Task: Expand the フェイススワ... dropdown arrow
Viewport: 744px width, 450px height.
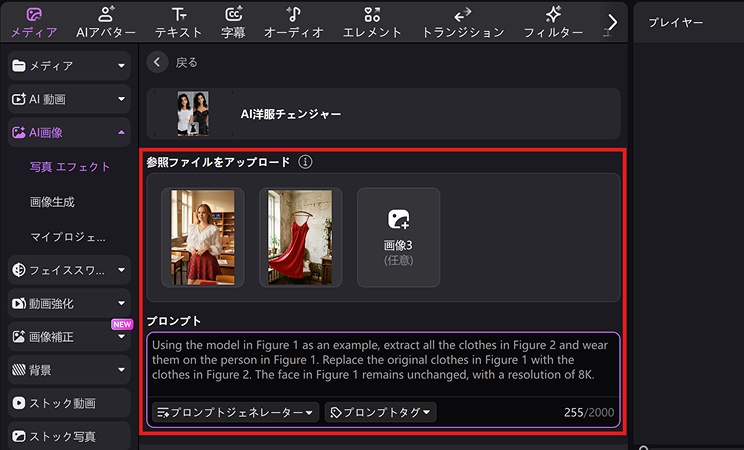Action: coord(121,270)
